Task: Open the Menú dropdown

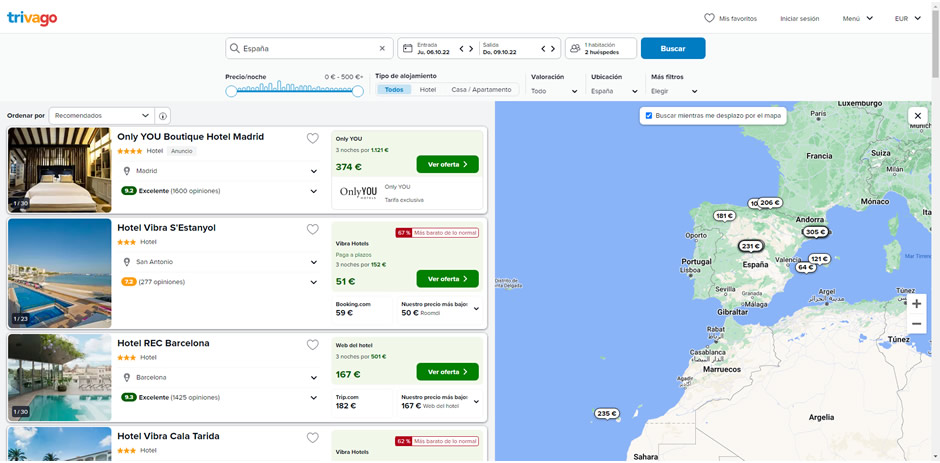Action: coord(857,19)
